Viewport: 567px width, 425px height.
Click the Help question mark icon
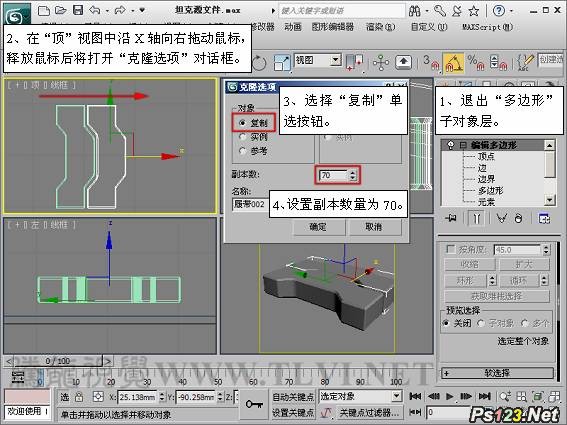(499, 11)
